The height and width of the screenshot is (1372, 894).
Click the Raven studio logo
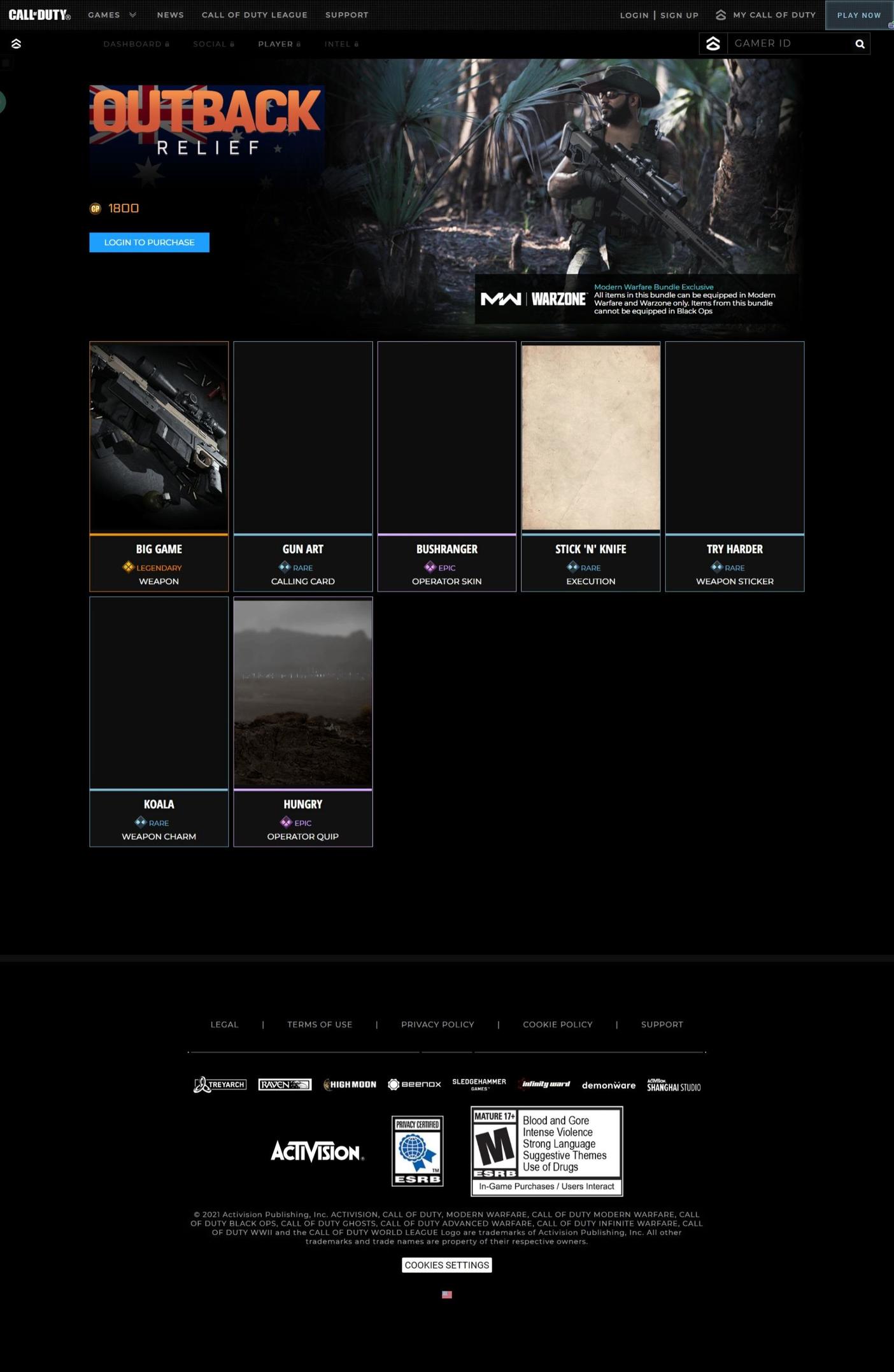tap(285, 1084)
